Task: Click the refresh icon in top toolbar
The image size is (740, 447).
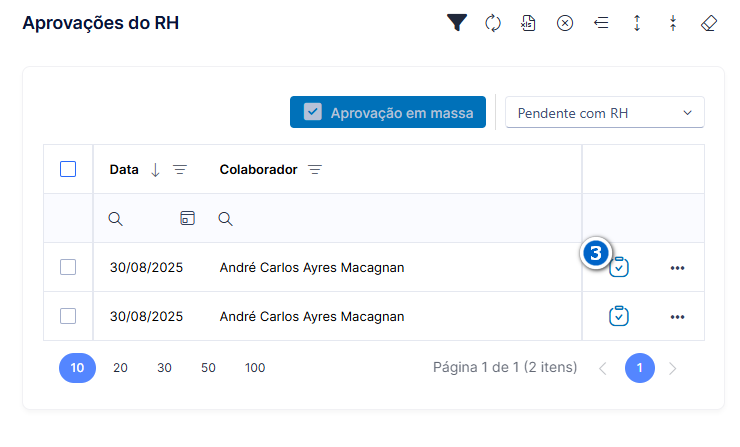Action: [x=493, y=23]
